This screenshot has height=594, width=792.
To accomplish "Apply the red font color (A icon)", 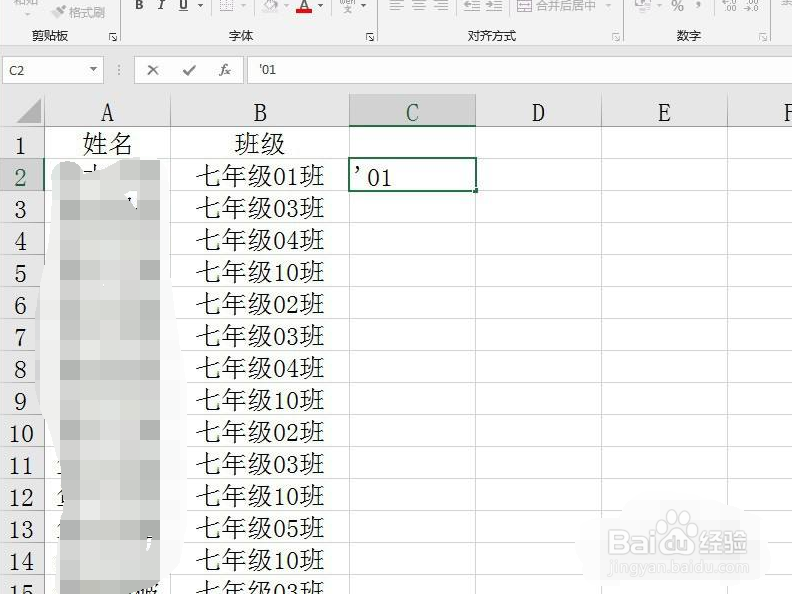I will pos(304,6).
